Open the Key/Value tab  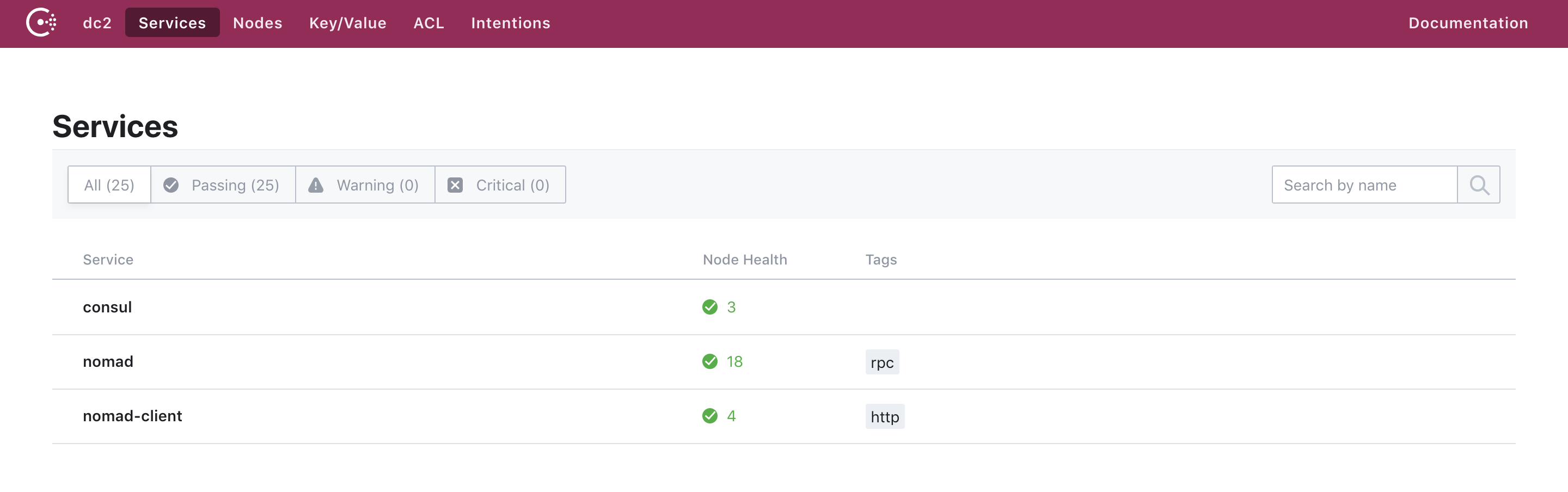[x=347, y=23]
